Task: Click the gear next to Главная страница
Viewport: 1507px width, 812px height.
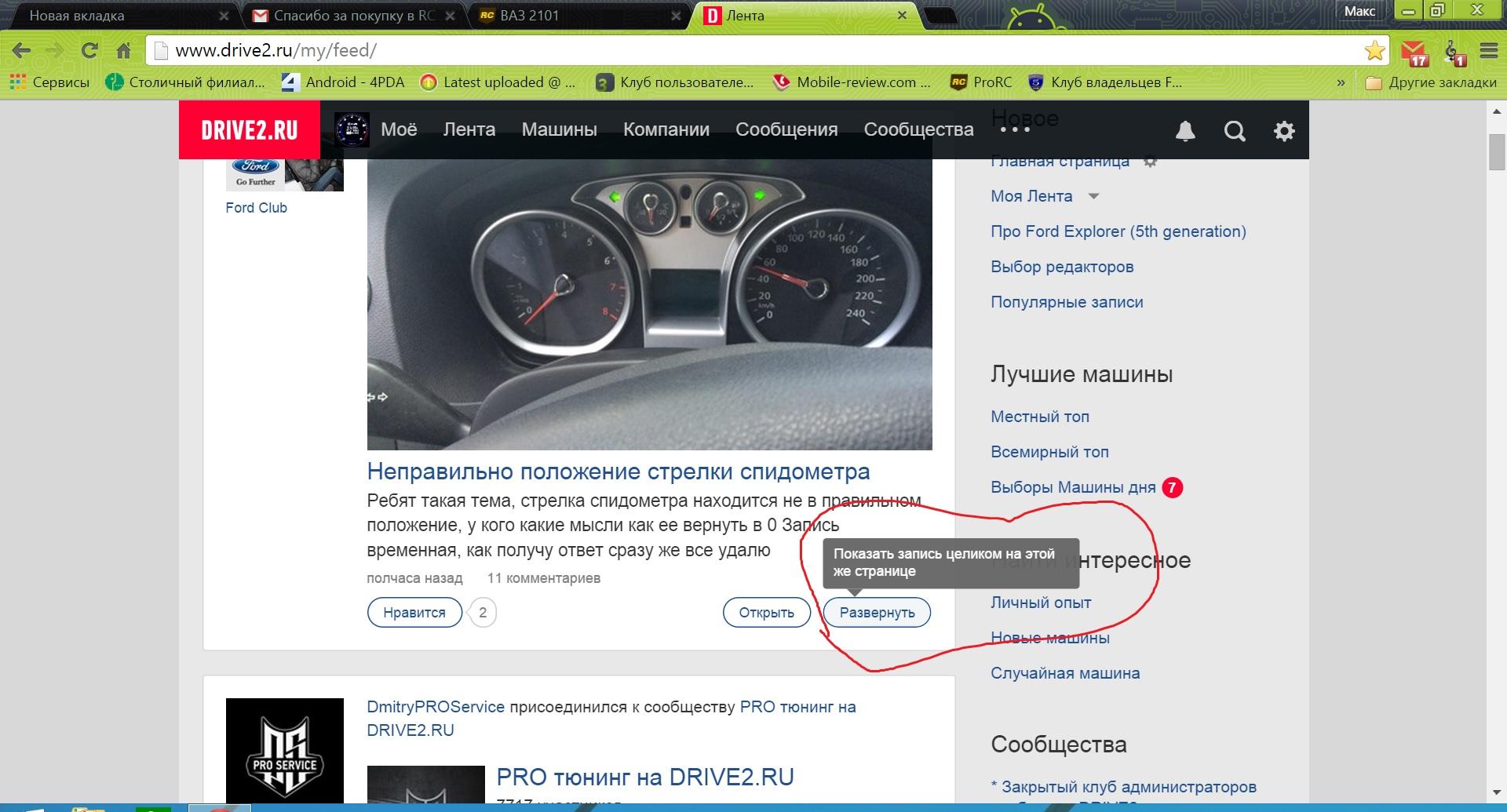Action: (1150, 162)
